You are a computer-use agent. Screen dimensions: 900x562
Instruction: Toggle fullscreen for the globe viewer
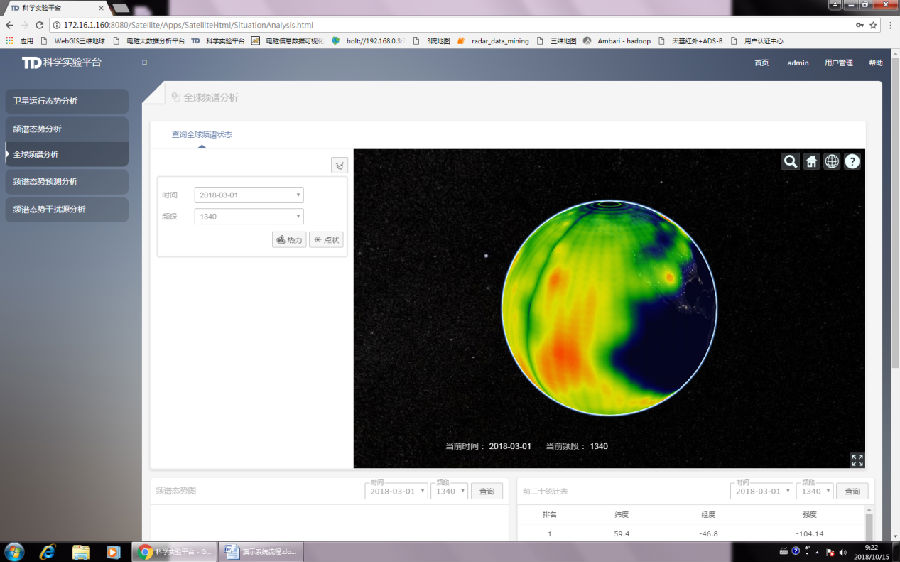click(x=856, y=459)
